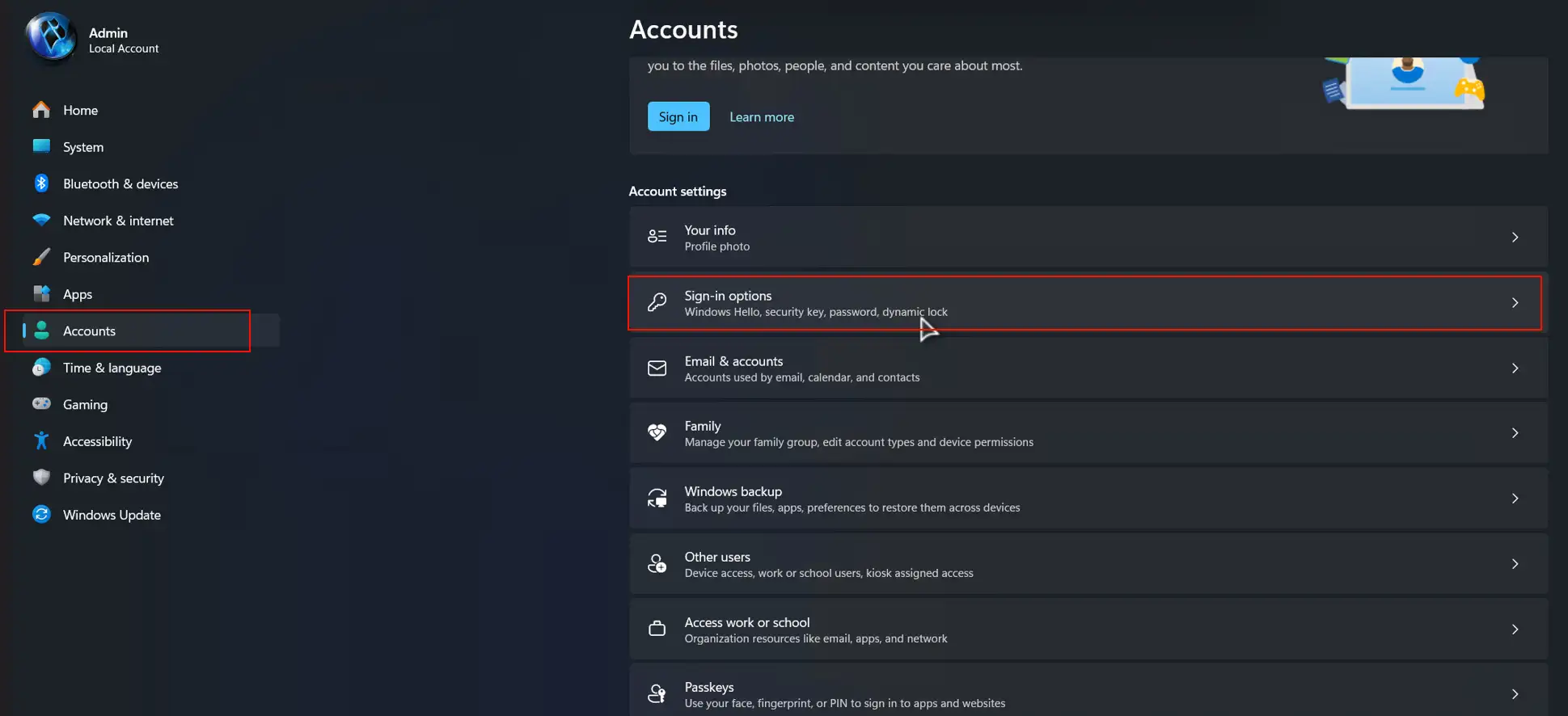Click the Bluetooth icon in sidebar
Image resolution: width=1568 pixels, height=716 pixels.
click(41, 183)
